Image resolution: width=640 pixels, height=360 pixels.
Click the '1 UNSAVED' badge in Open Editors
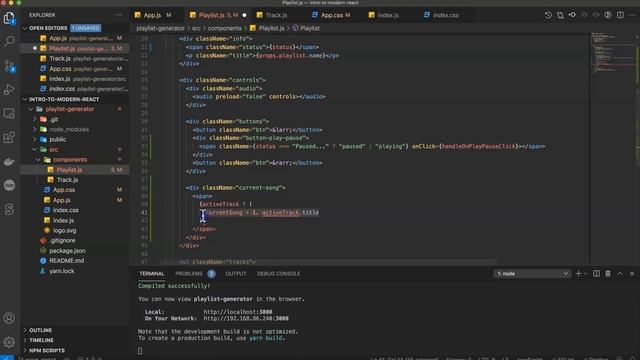coord(86,28)
